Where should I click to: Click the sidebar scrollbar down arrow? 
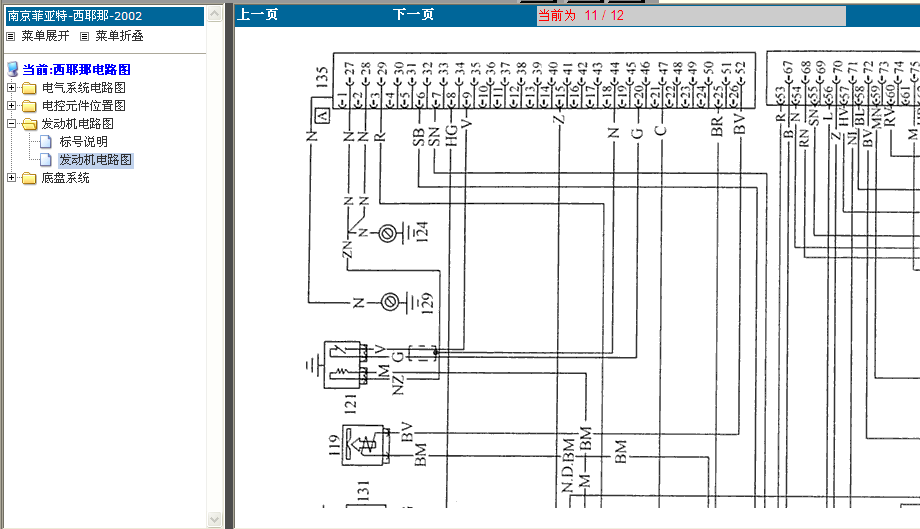click(215, 519)
